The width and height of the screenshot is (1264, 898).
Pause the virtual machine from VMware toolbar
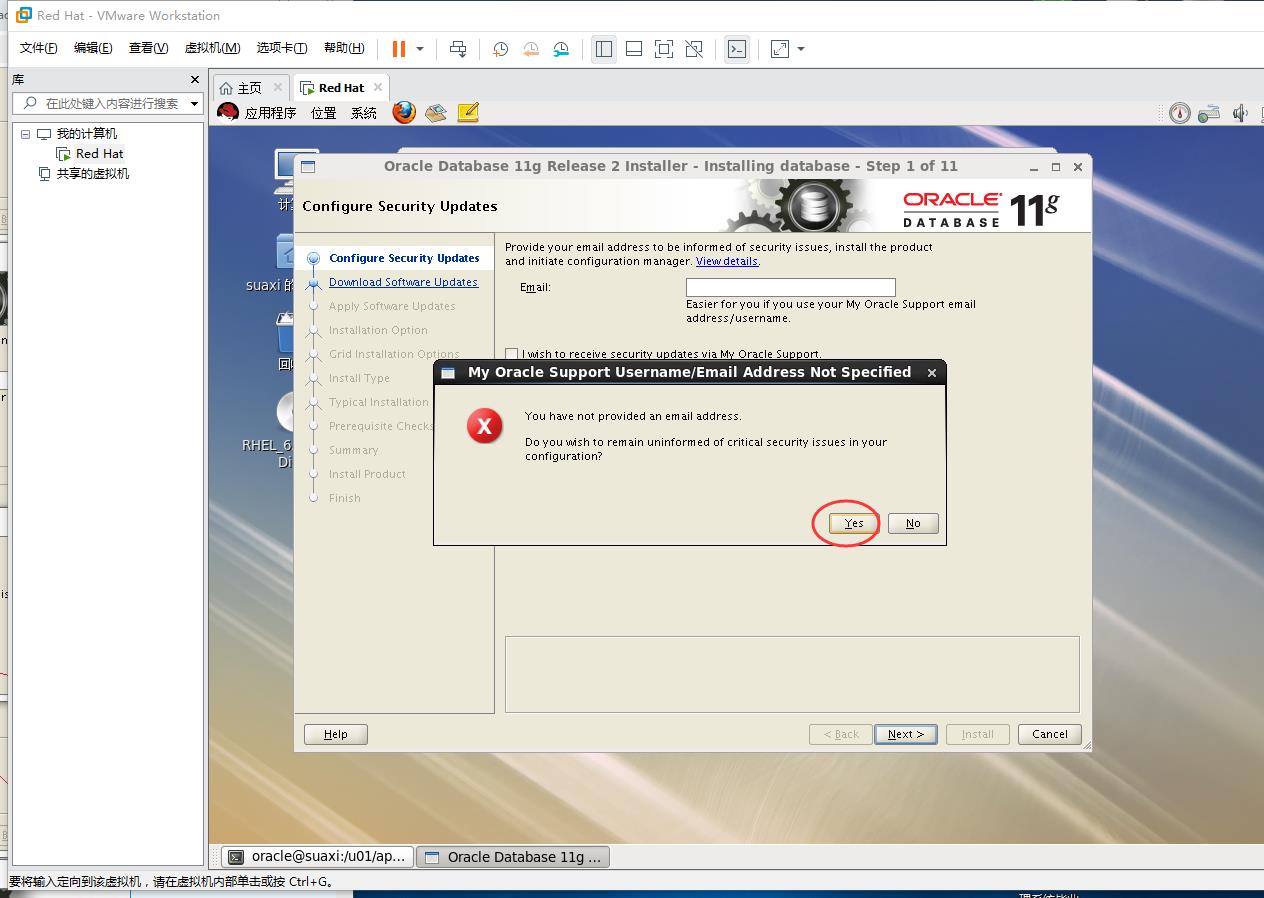pyautogui.click(x=399, y=49)
